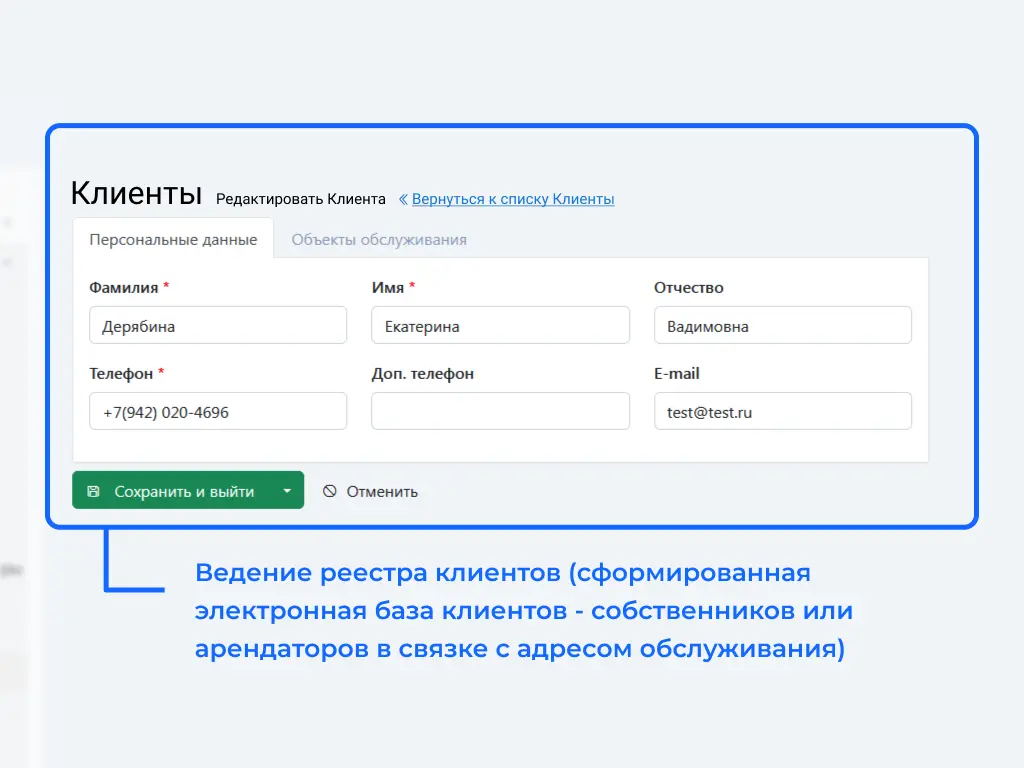Click the floppy disk save icon

(93, 491)
